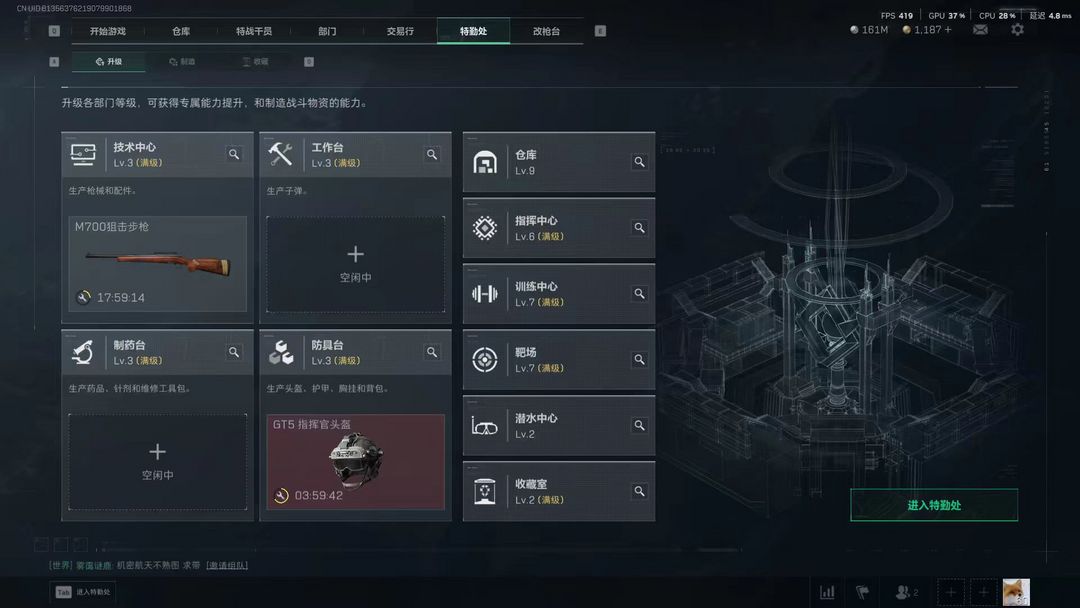Open settings with the gear icon

[1017, 30]
